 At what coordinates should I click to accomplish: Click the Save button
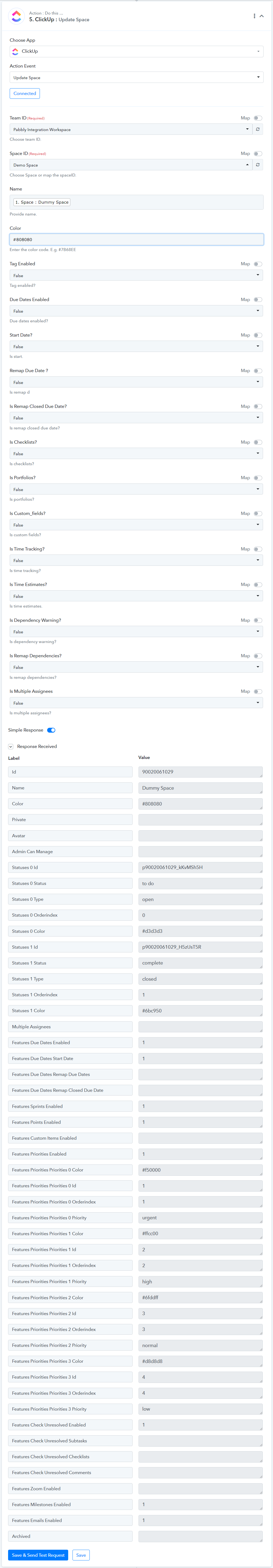(81, 1555)
